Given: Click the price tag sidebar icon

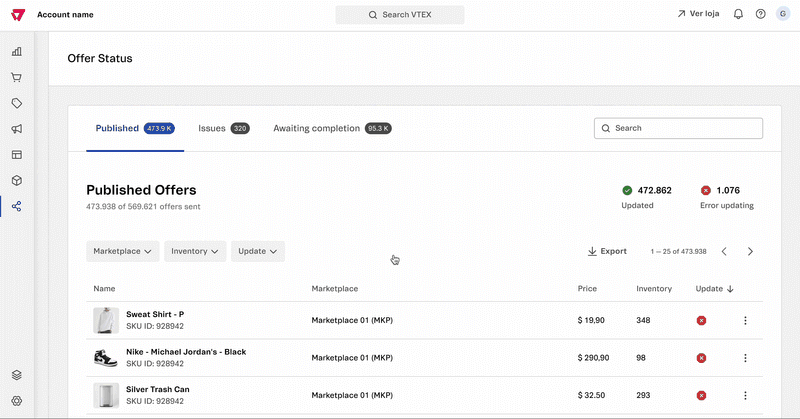Looking at the screenshot, I should click(17, 103).
